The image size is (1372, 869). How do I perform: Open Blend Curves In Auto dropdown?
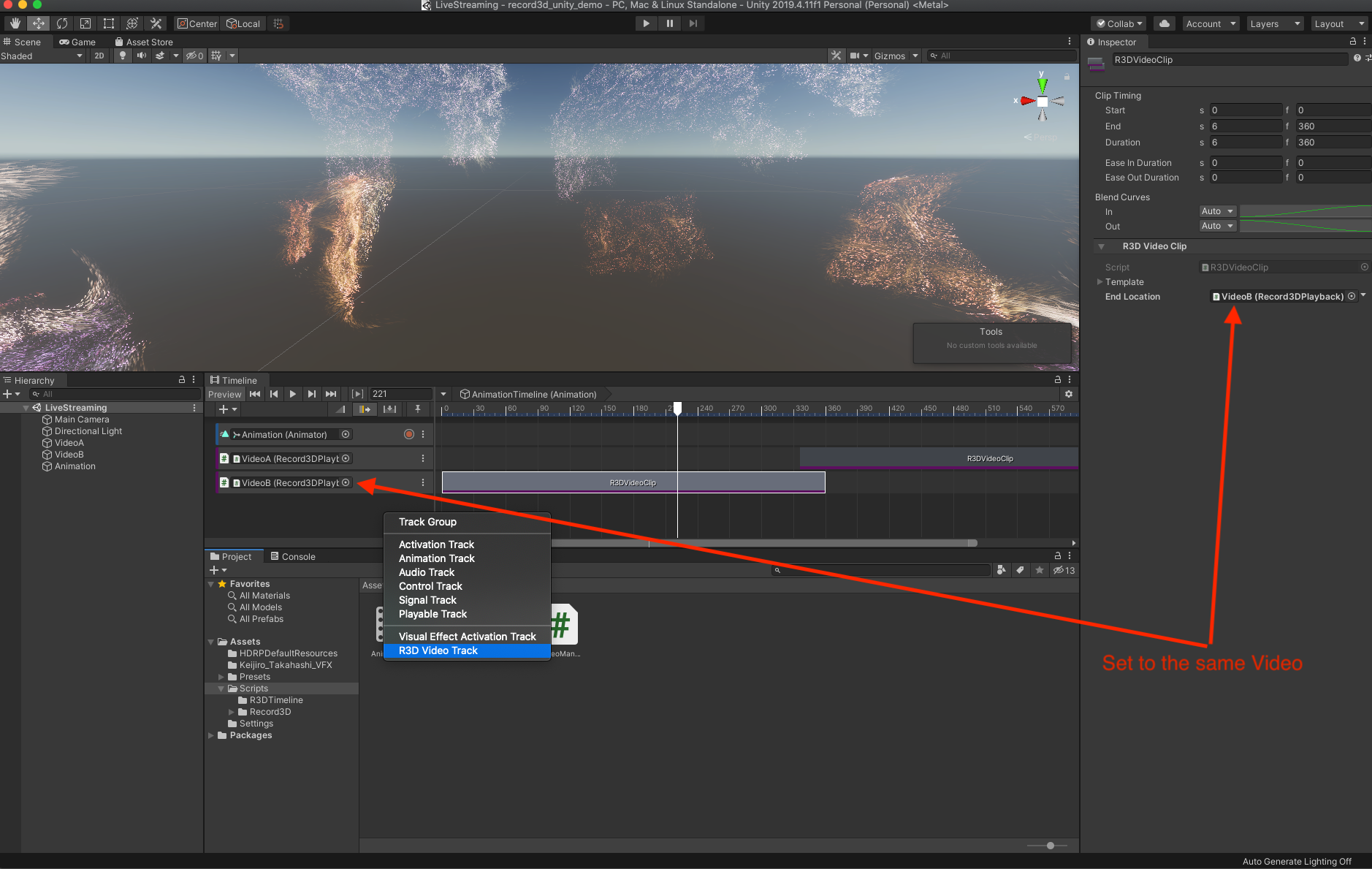click(1218, 211)
